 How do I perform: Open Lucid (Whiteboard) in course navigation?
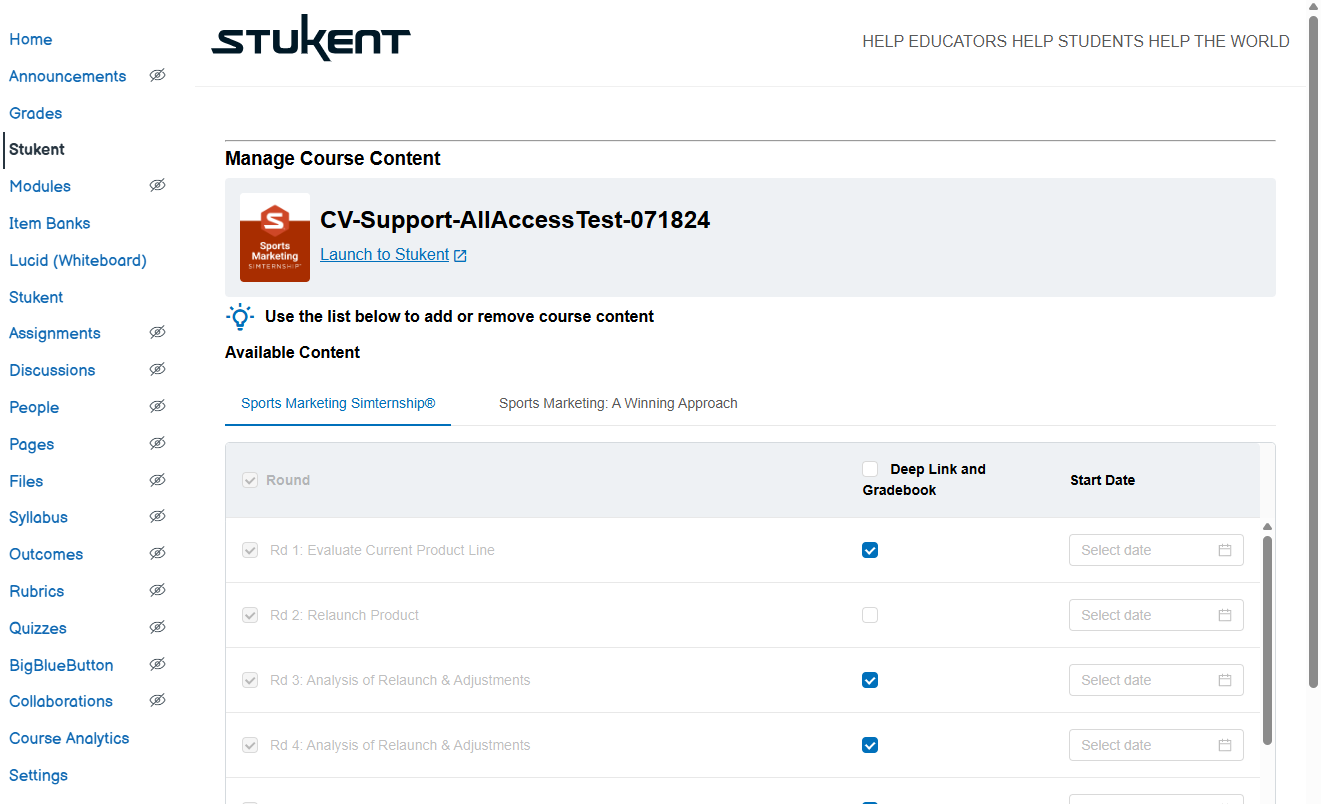(78, 260)
